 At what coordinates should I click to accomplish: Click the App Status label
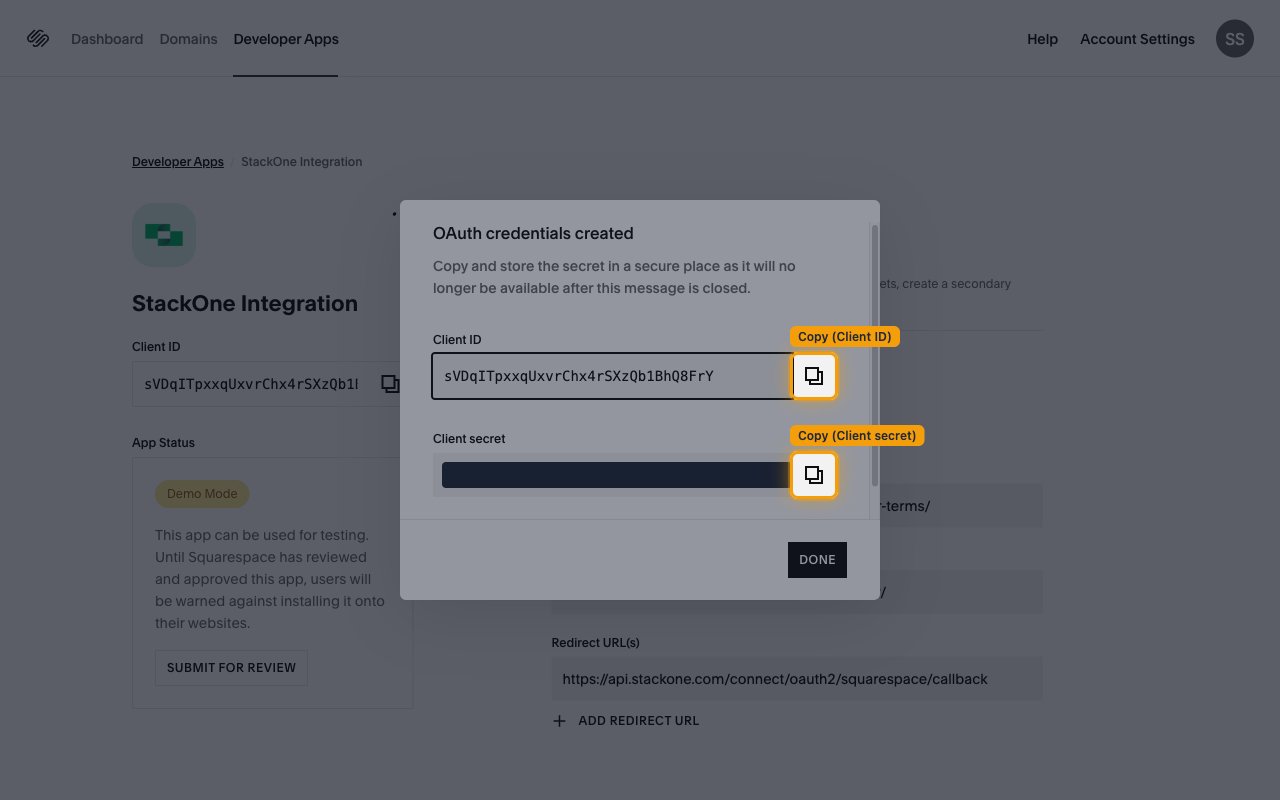click(x=163, y=443)
